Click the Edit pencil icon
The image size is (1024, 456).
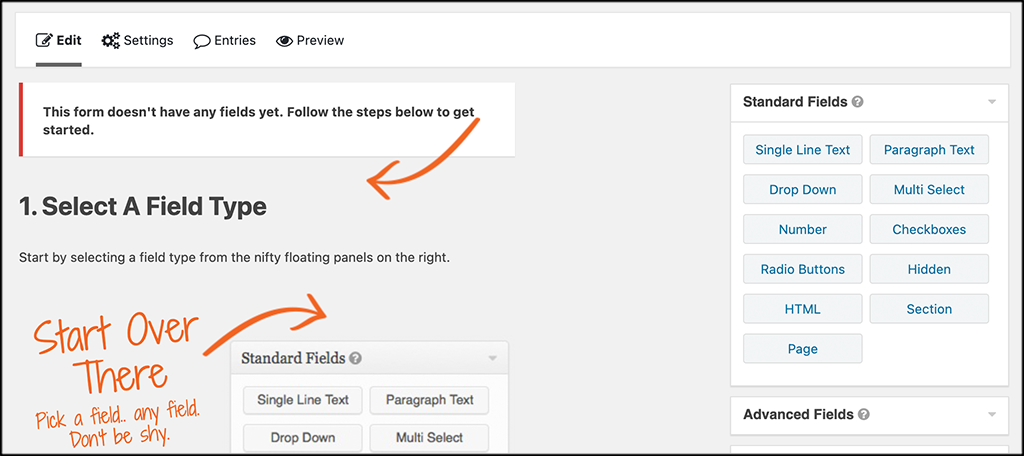pyautogui.click(x=44, y=41)
